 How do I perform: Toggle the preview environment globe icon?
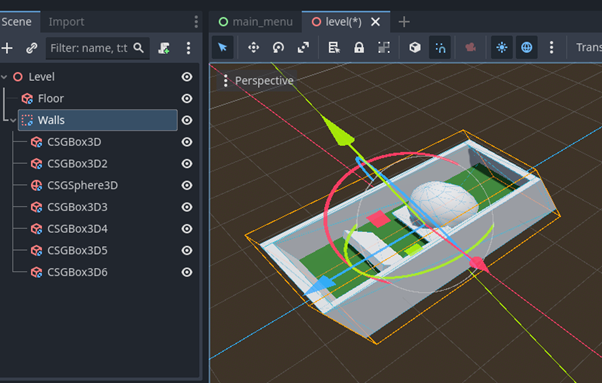pyautogui.click(x=527, y=48)
